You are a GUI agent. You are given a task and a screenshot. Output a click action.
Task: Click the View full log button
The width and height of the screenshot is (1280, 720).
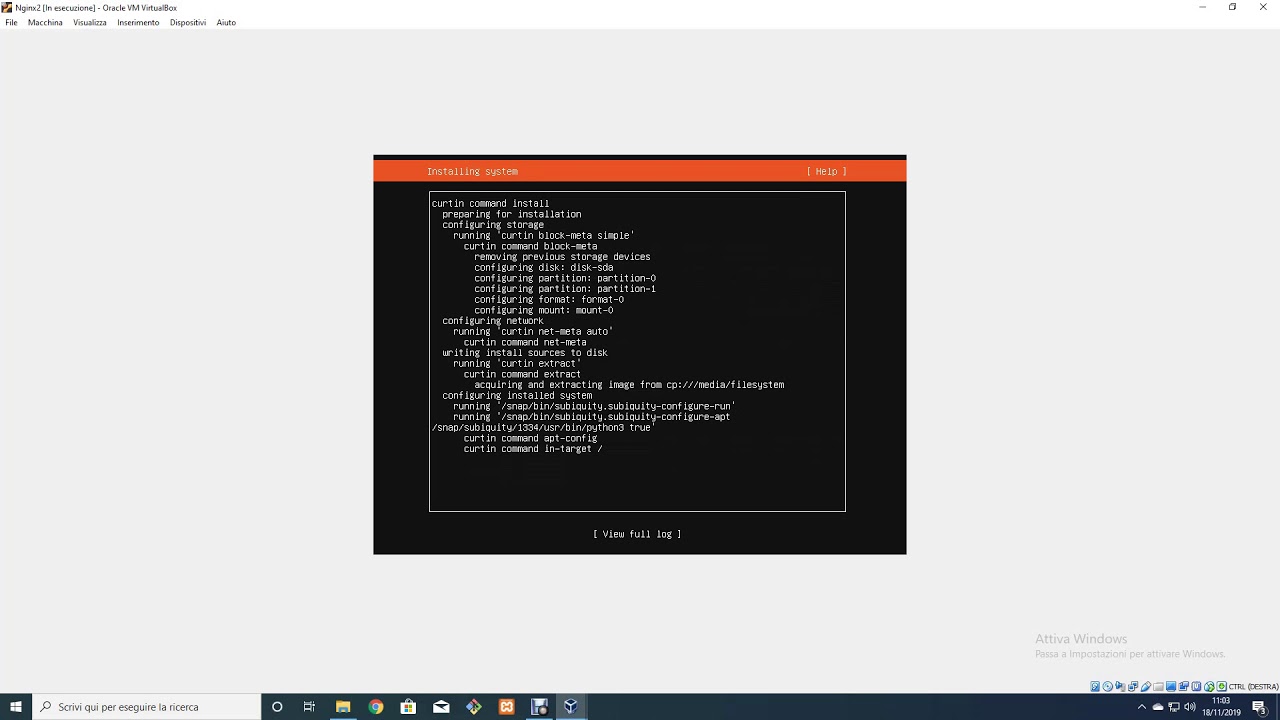click(637, 534)
